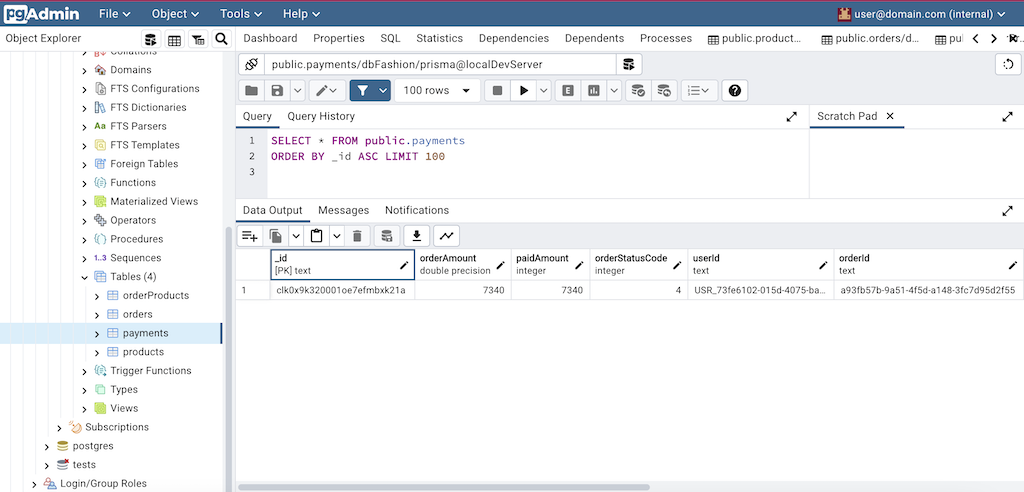Edit the paidAmount column pencil icon

(579, 265)
